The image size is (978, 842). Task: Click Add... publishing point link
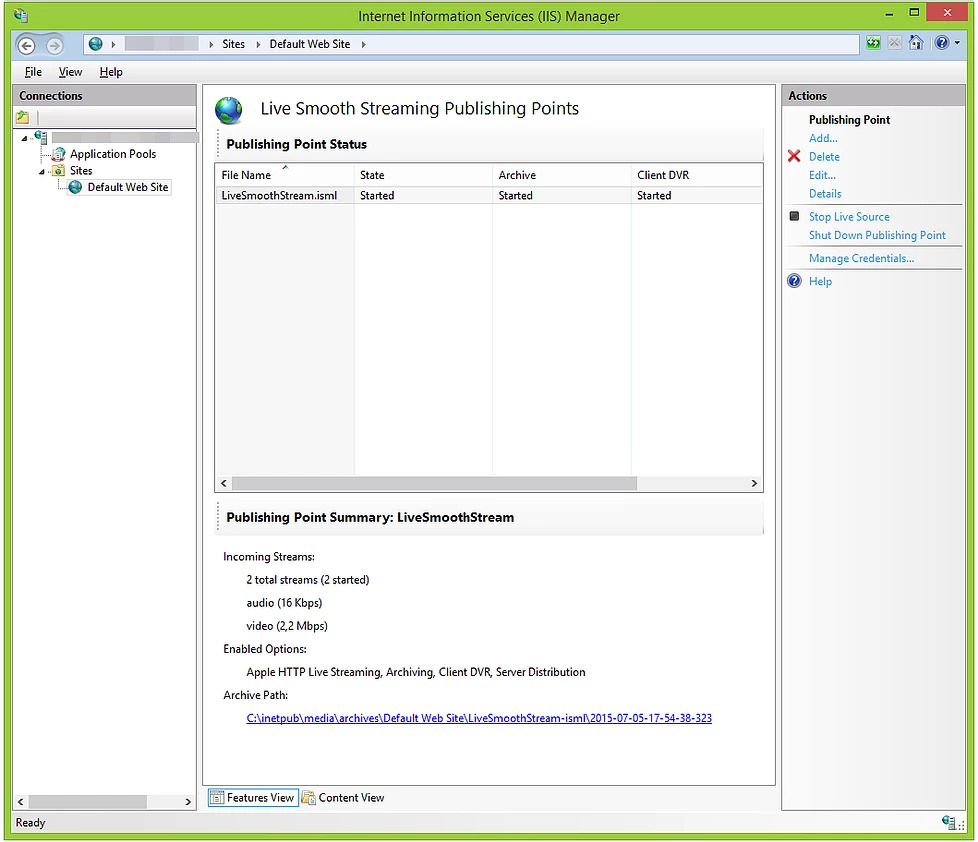tap(823, 138)
